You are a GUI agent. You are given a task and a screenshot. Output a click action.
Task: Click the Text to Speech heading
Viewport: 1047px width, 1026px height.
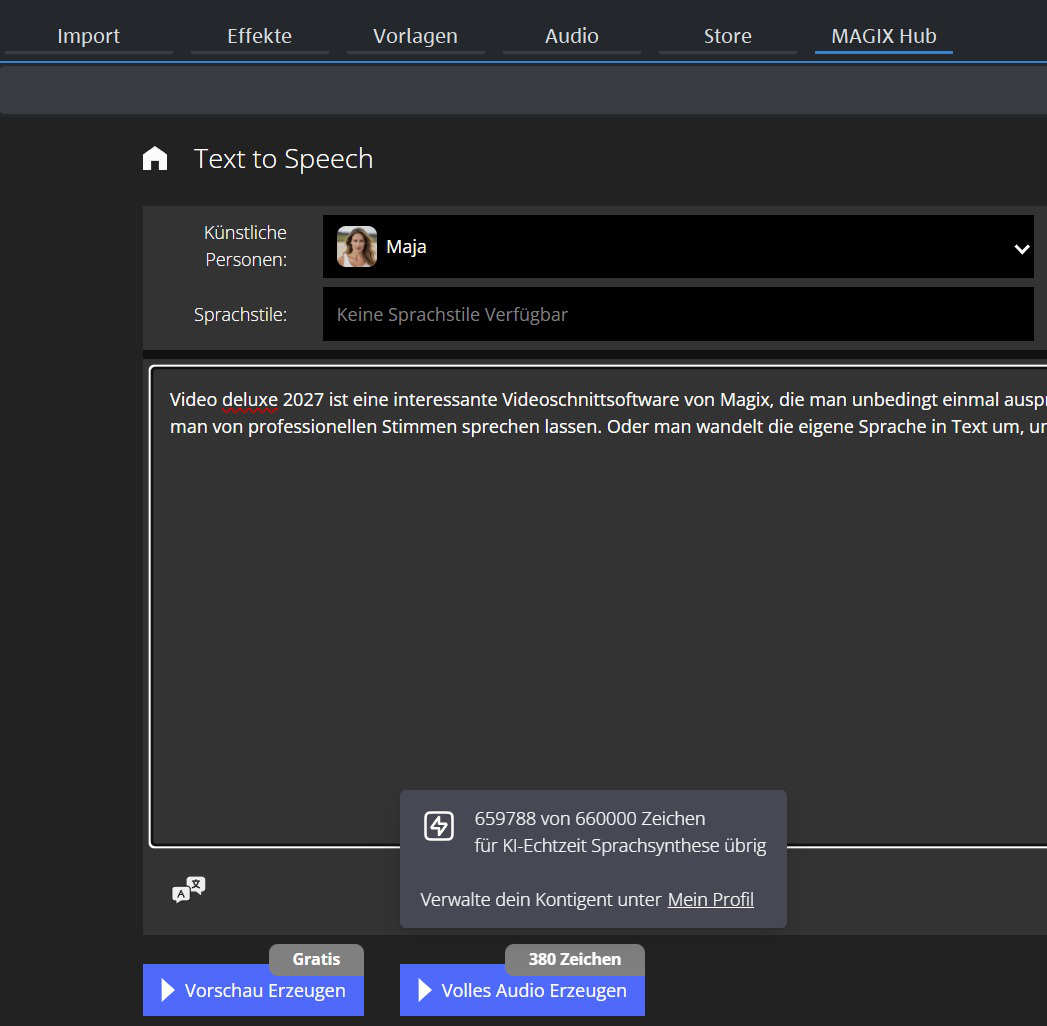point(283,159)
